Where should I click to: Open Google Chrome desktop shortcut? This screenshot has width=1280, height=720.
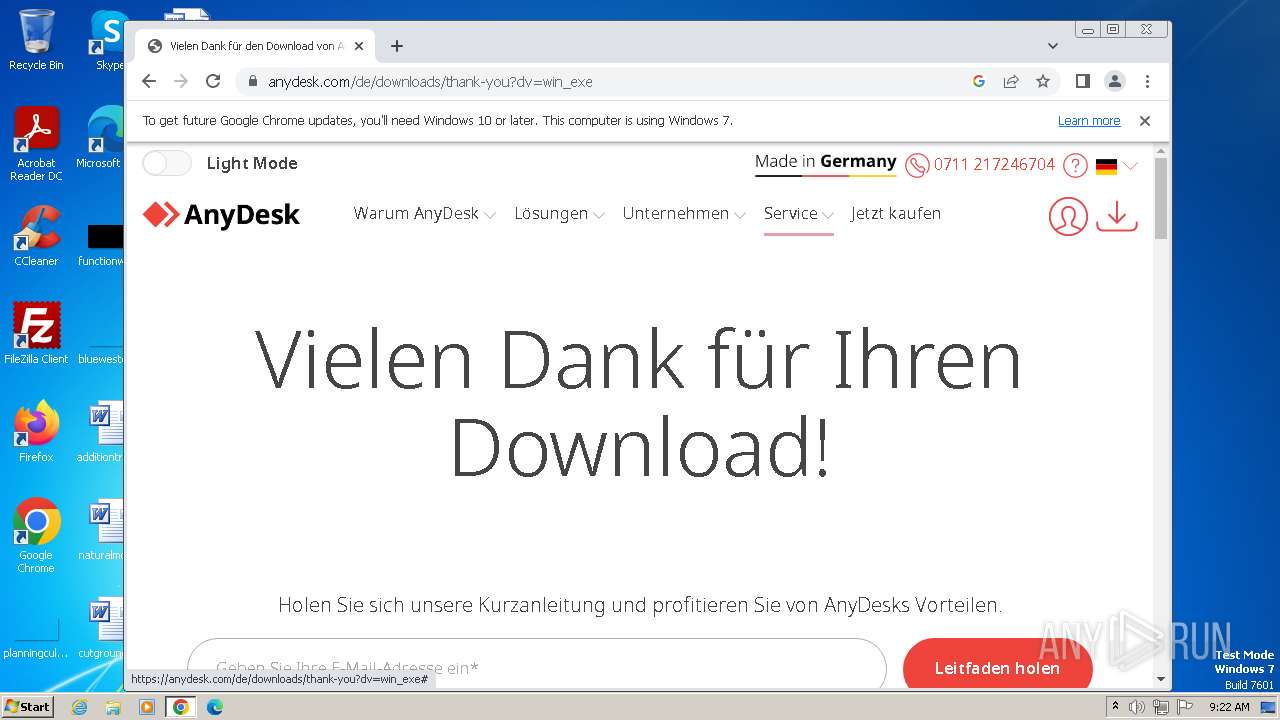36,535
